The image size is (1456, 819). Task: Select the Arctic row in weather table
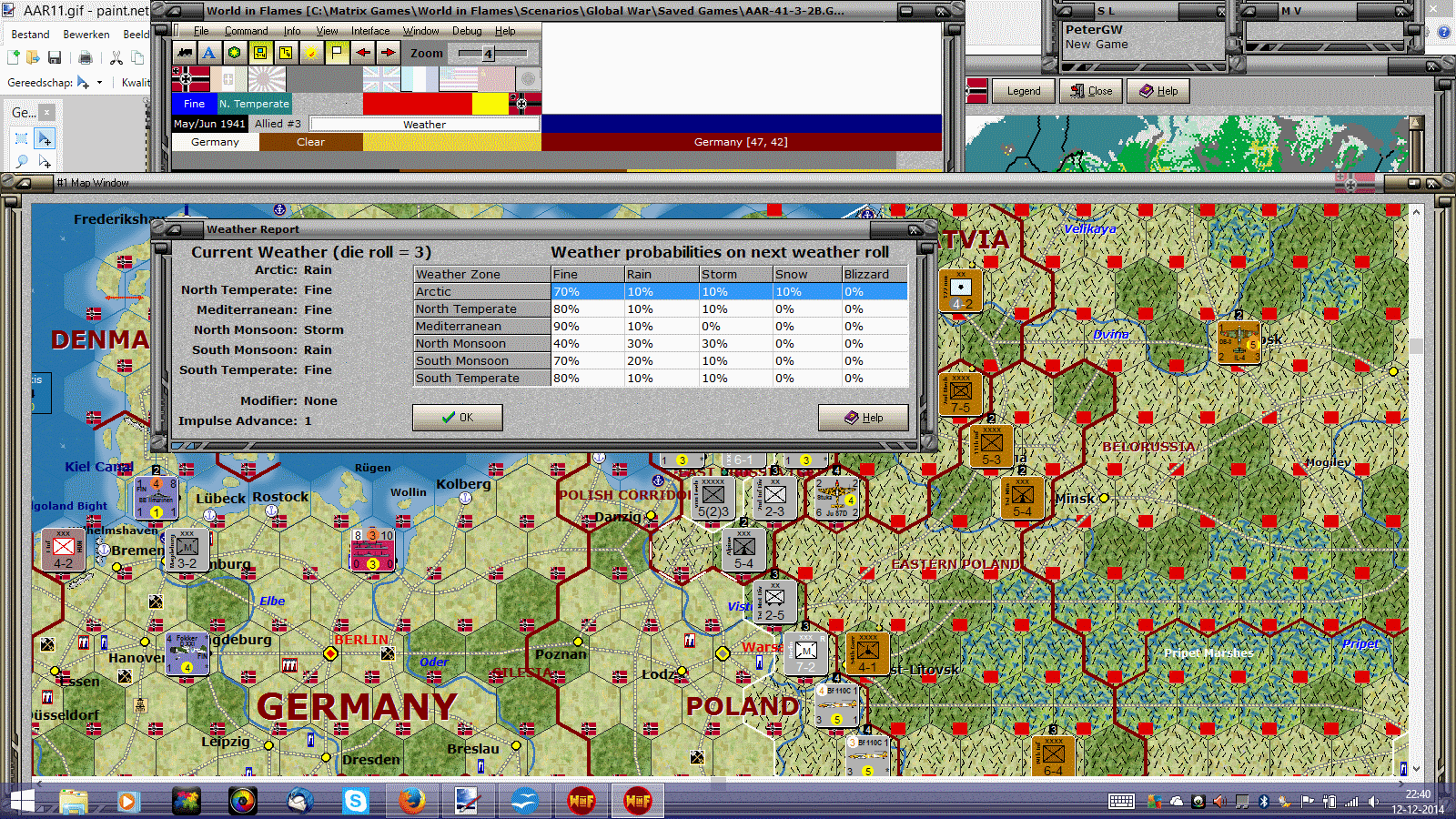(x=661, y=291)
